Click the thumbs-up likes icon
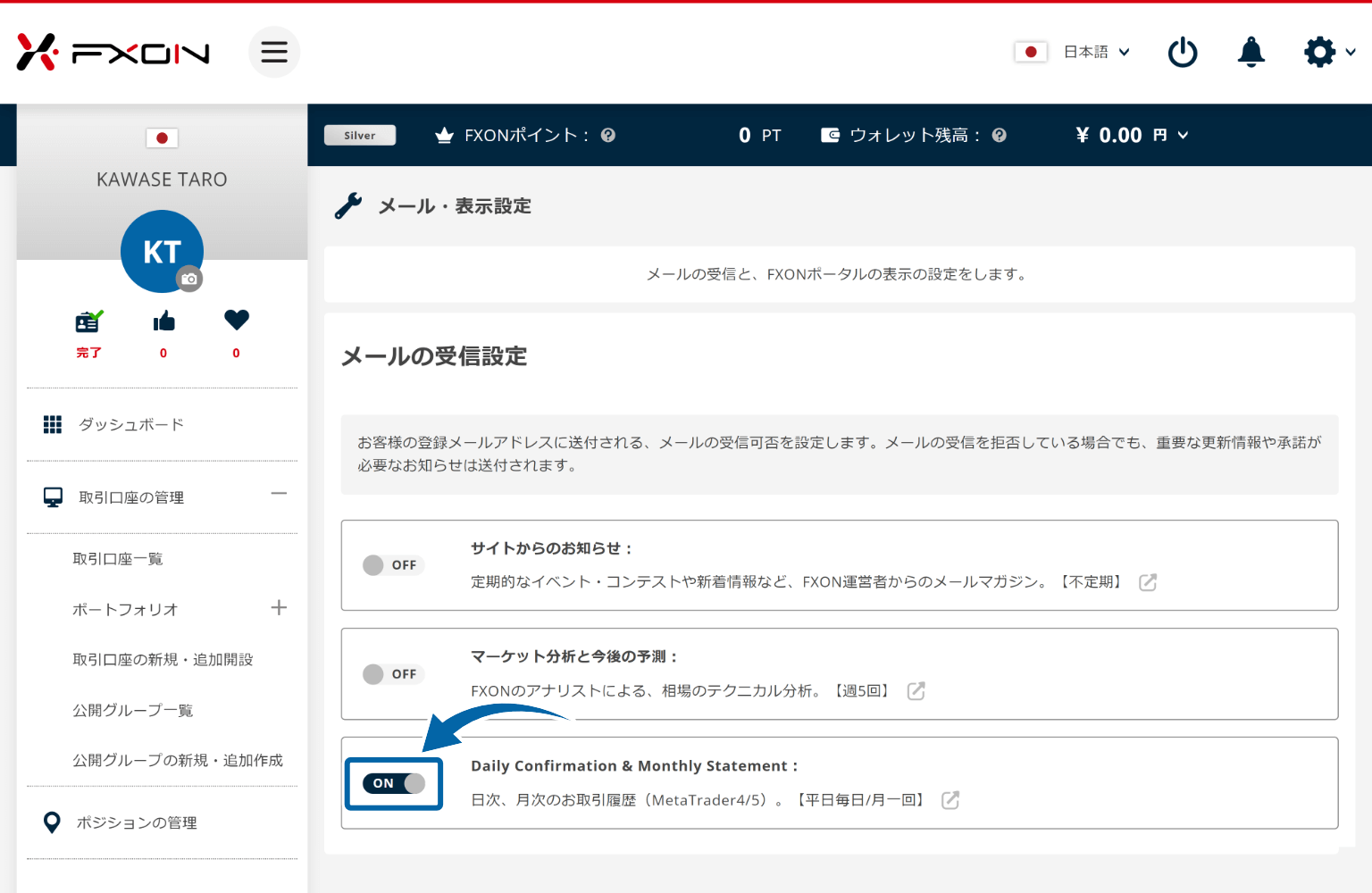Screen dimensions: 1372x893 (163, 321)
